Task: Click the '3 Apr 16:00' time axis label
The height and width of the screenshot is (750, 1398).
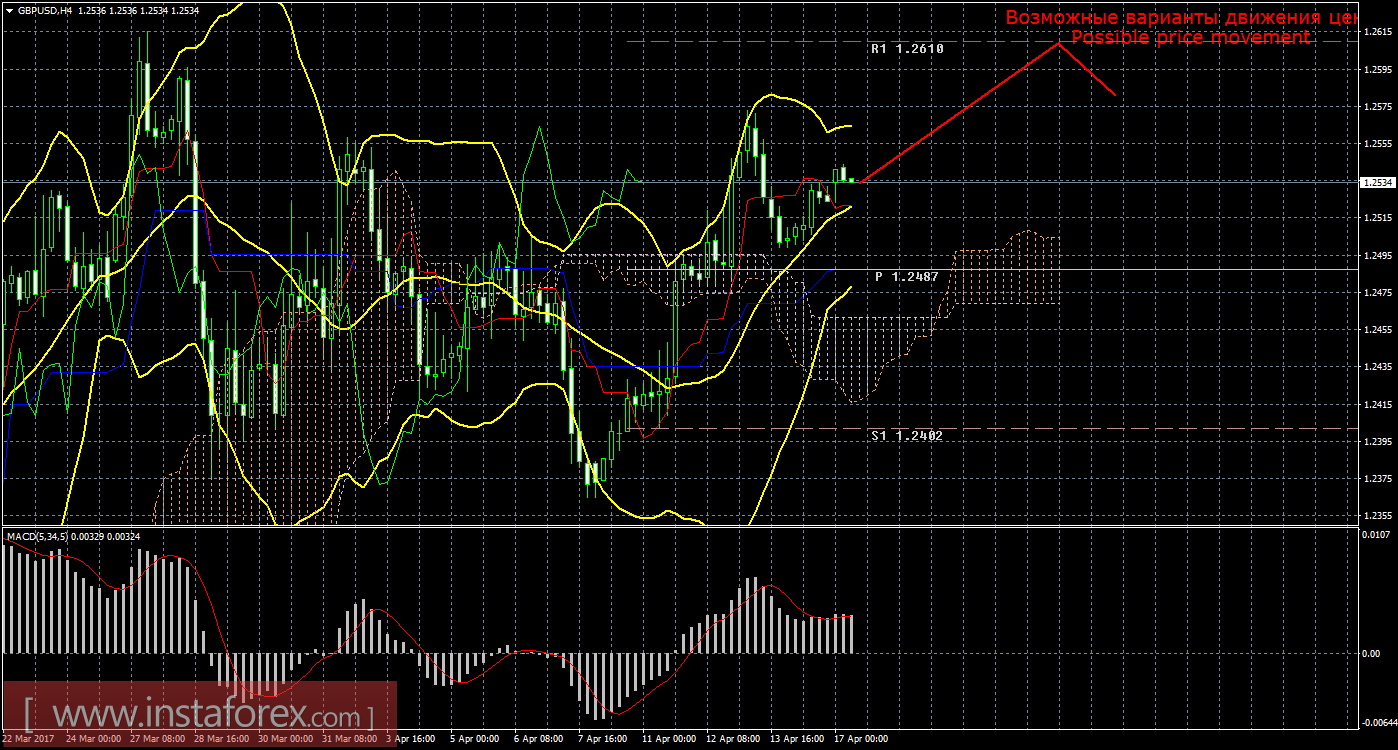Action: [x=411, y=740]
